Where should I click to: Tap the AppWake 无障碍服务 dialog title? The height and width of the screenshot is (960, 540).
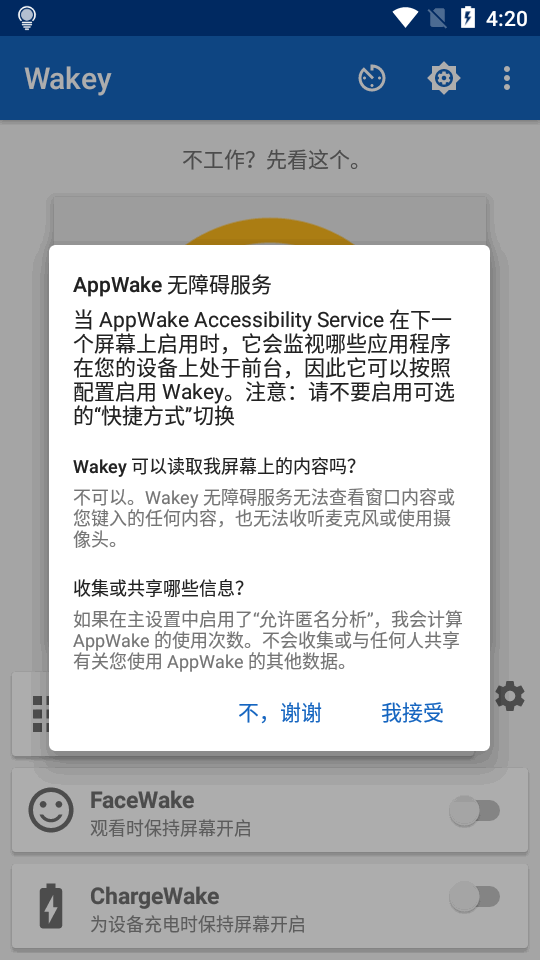click(172, 284)
